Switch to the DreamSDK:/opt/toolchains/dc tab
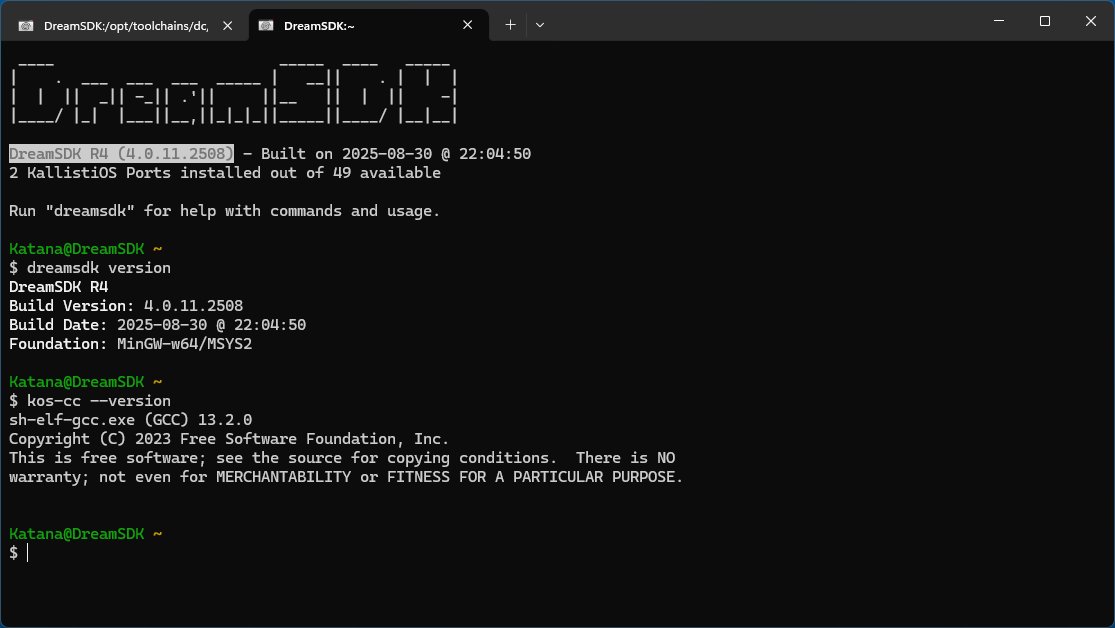1115x628 pixels. tap(125, 26)
